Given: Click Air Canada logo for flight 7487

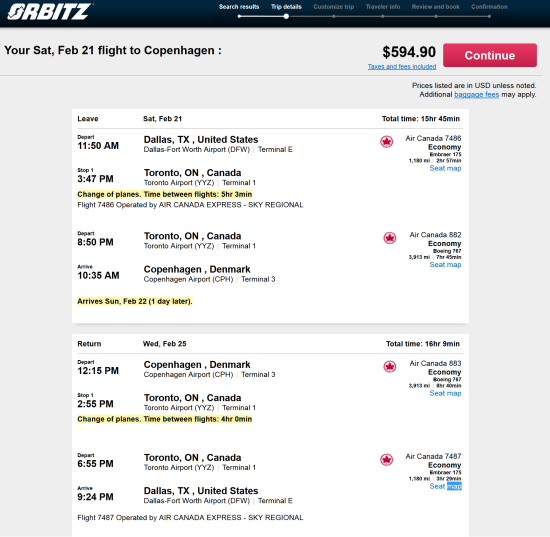Looking at the screenshot, I should [x=387, y=459].
